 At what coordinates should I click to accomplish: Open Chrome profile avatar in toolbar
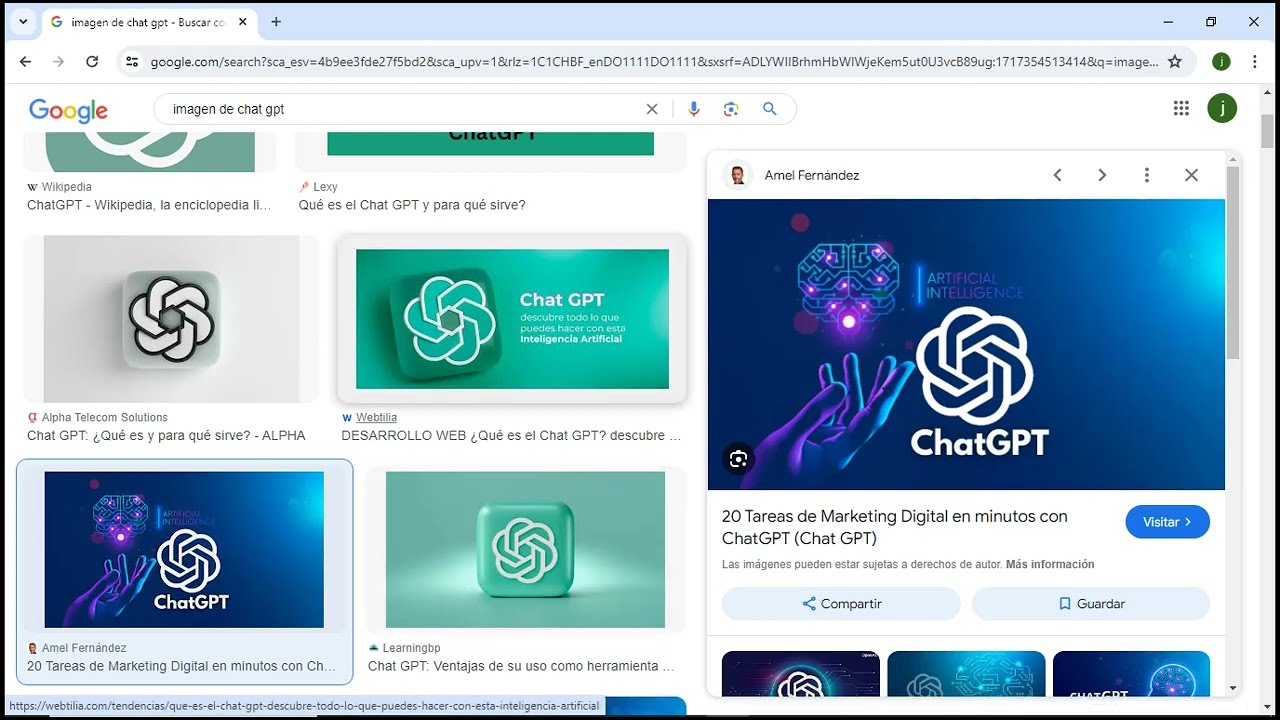(x=1221, y=62)
